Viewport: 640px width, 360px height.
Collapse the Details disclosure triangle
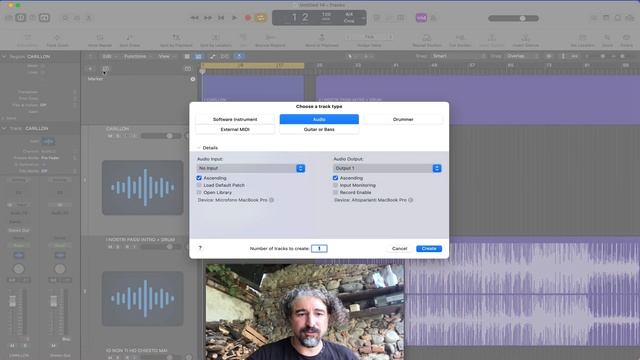point(199,148)
